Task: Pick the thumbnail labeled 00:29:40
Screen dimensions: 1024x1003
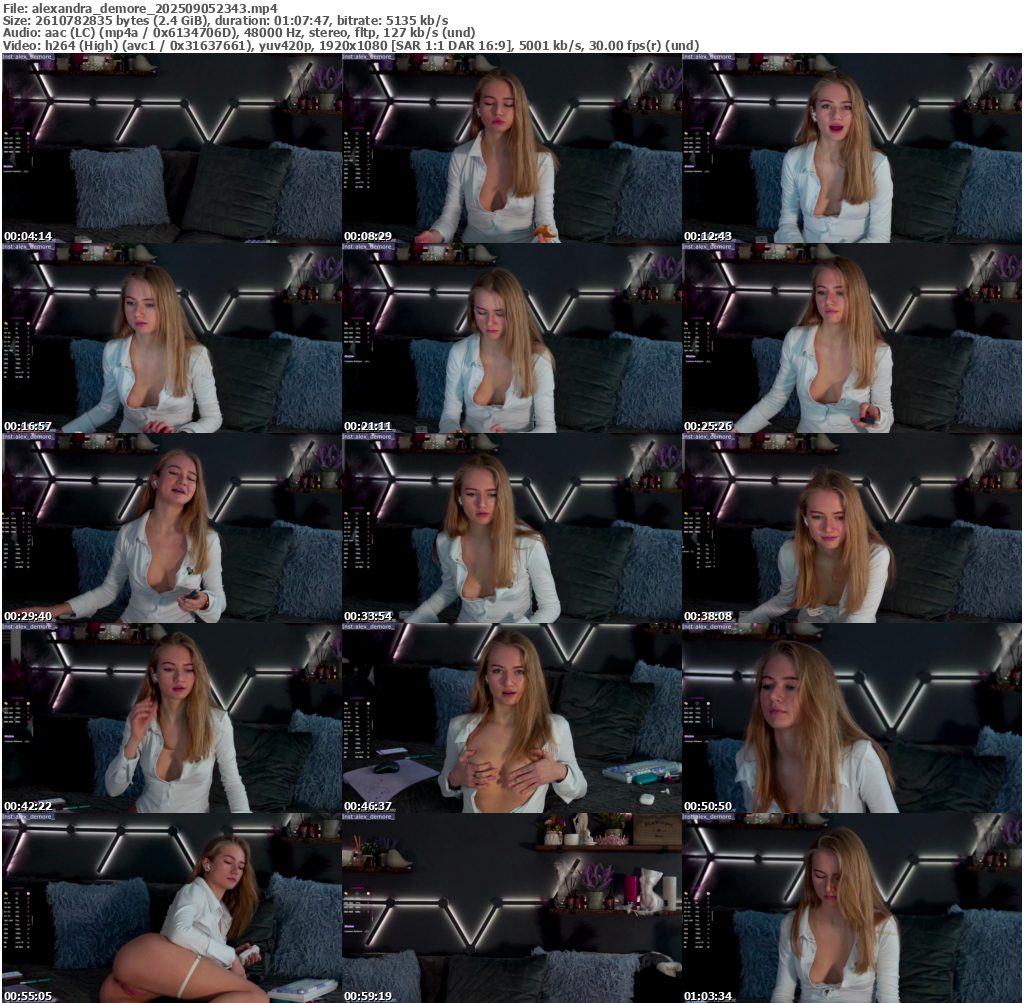Action: 172,528
